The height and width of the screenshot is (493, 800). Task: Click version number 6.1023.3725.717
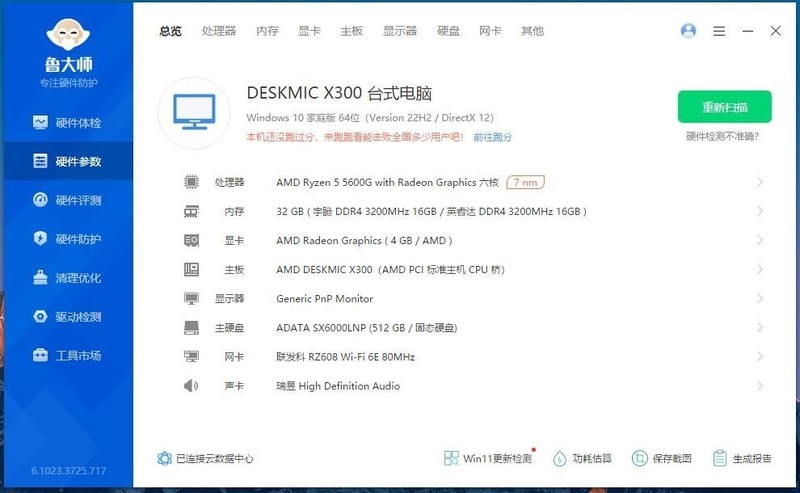click(68, 471)
